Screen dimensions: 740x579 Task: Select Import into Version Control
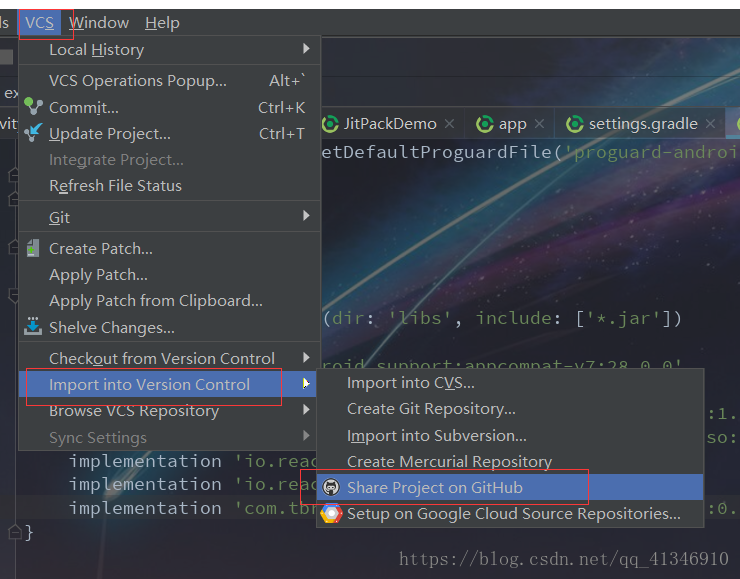click(x=169, y=385)
